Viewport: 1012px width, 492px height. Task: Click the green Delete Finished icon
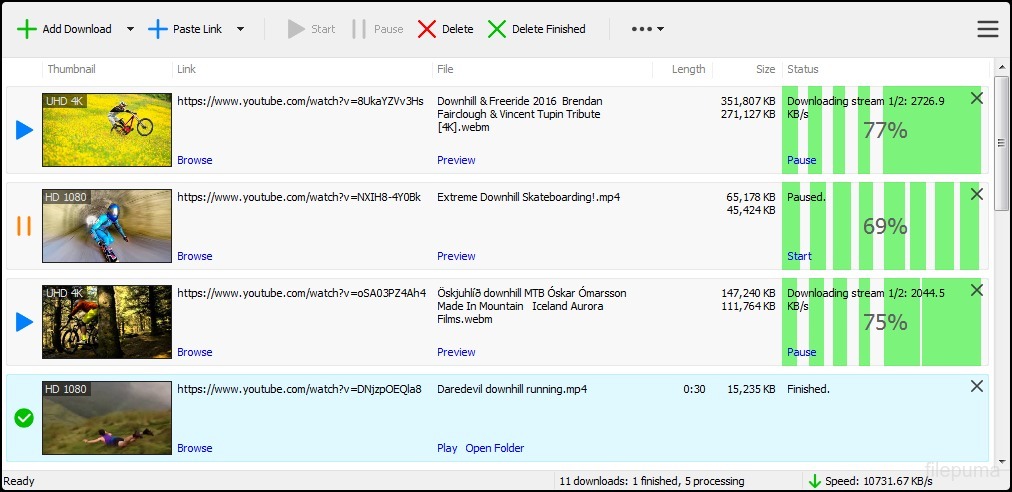point(497,29)
